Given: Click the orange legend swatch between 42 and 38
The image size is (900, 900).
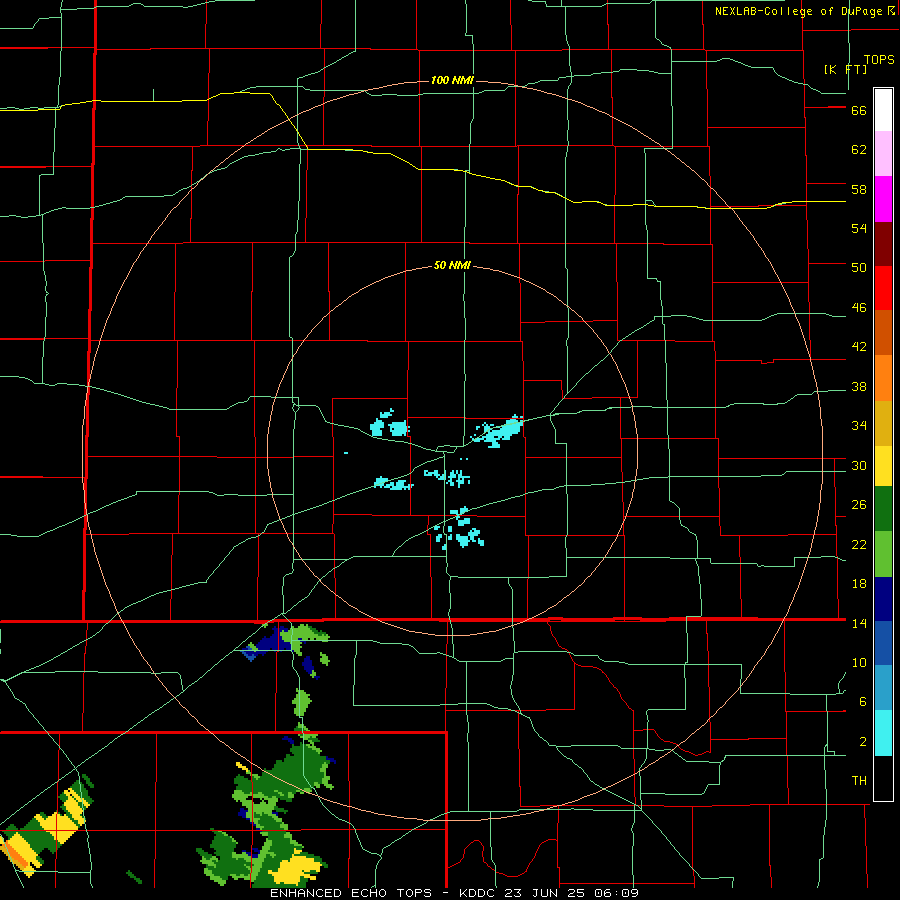Looking at the screenshot, I should pyautogui.click(x=883, y=378).
